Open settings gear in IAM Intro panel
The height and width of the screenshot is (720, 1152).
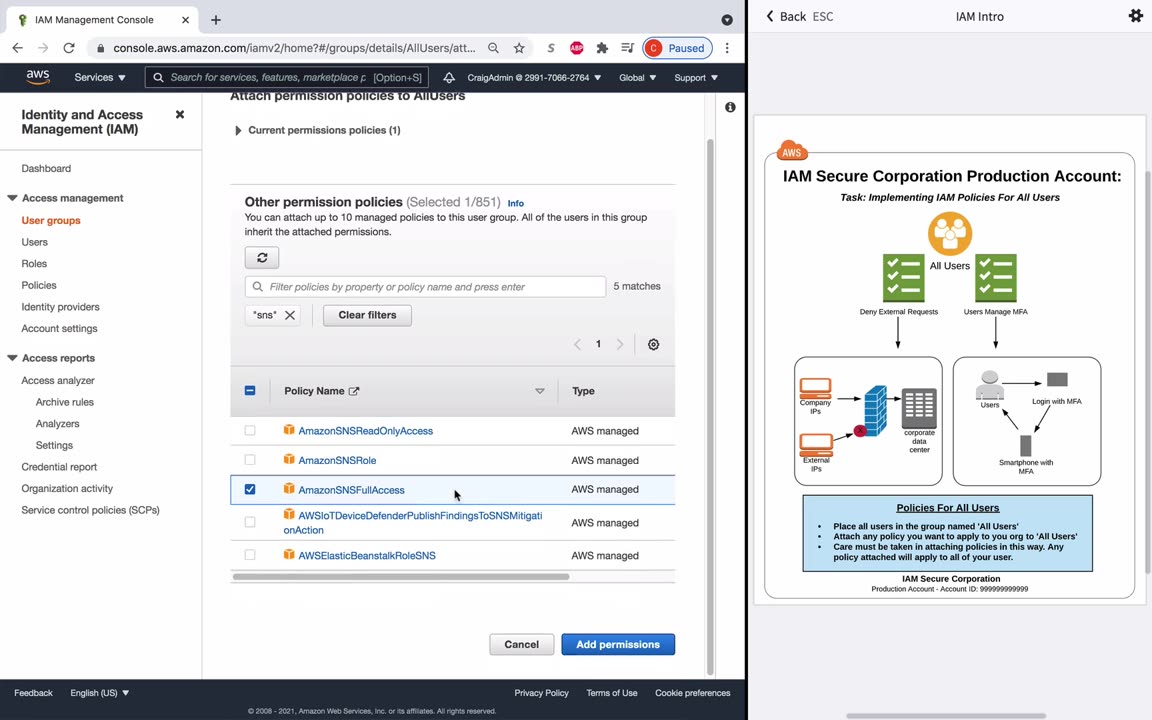(x=1136, y=16)
